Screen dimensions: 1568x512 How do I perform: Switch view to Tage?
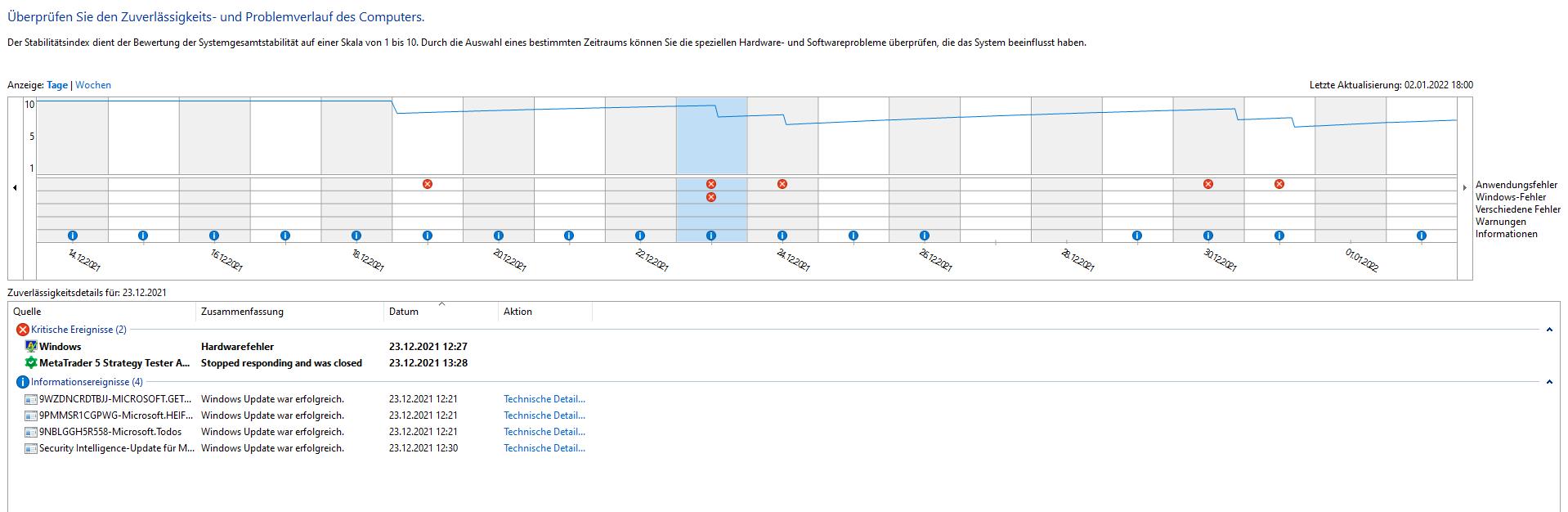[57, 85]
